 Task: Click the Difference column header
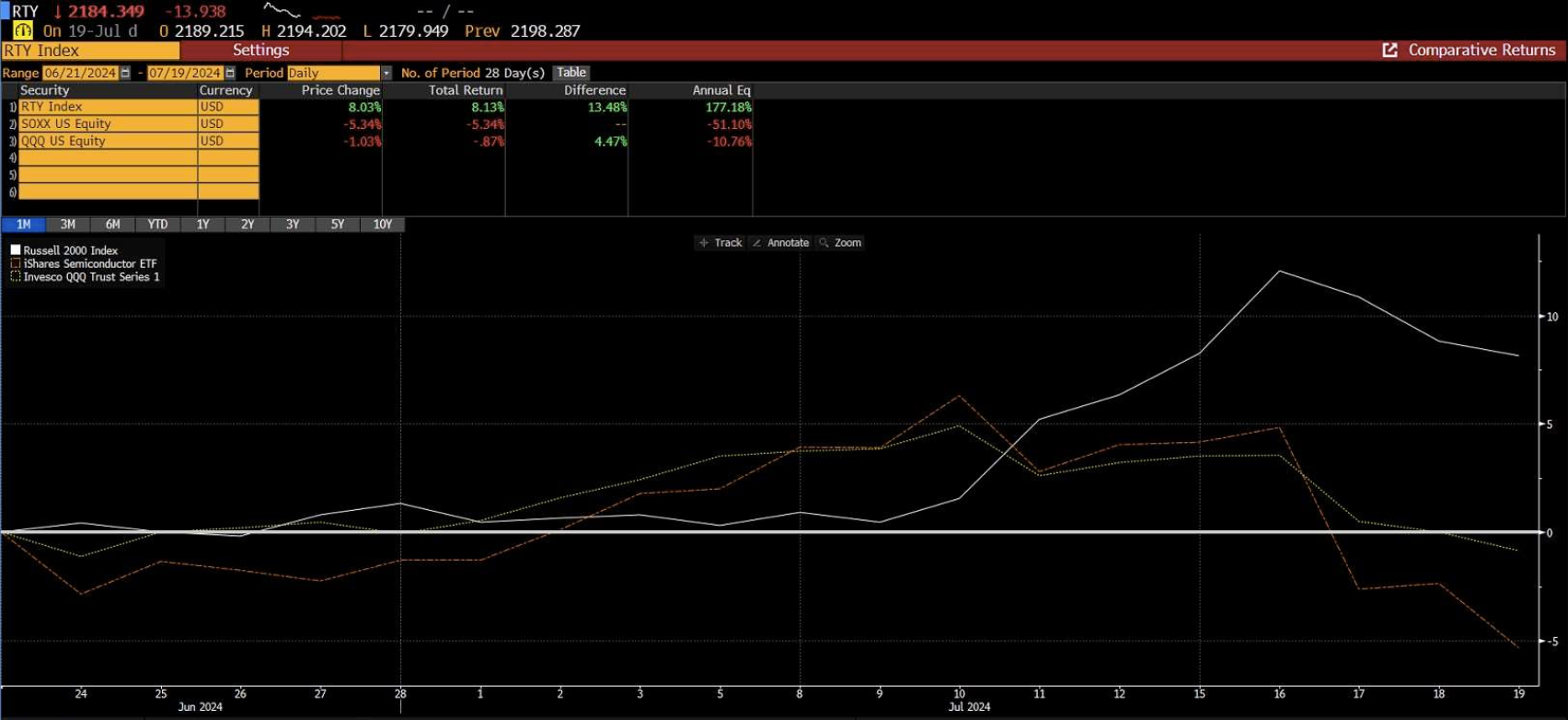coord(594,90)
